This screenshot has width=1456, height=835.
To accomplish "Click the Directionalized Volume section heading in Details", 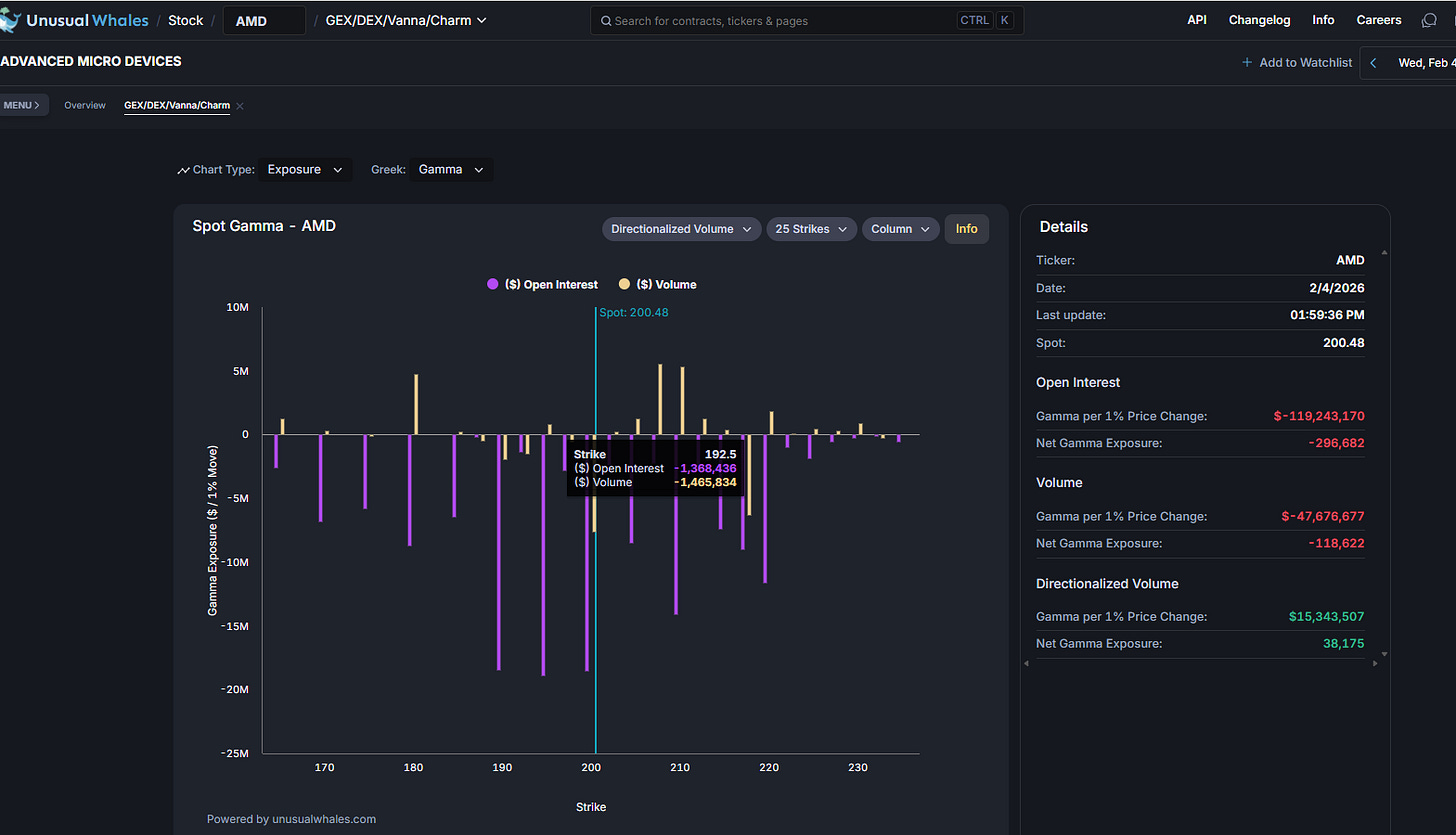I will tap(1107, 583).
